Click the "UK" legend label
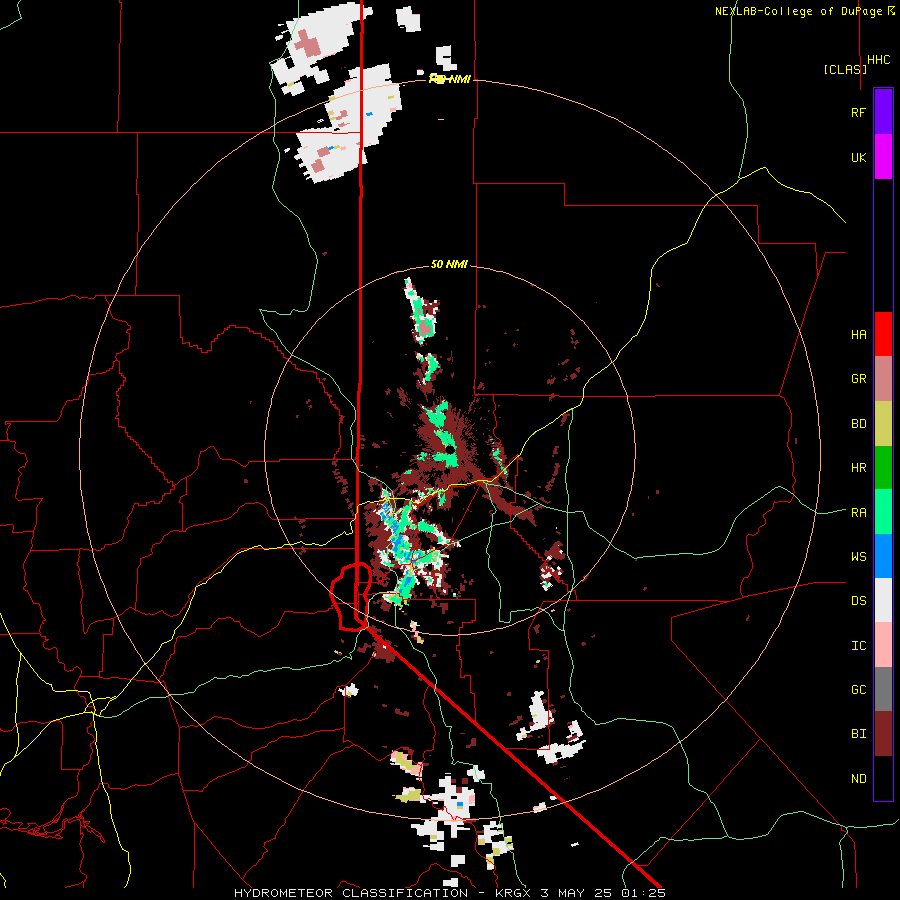 [858, 157]
